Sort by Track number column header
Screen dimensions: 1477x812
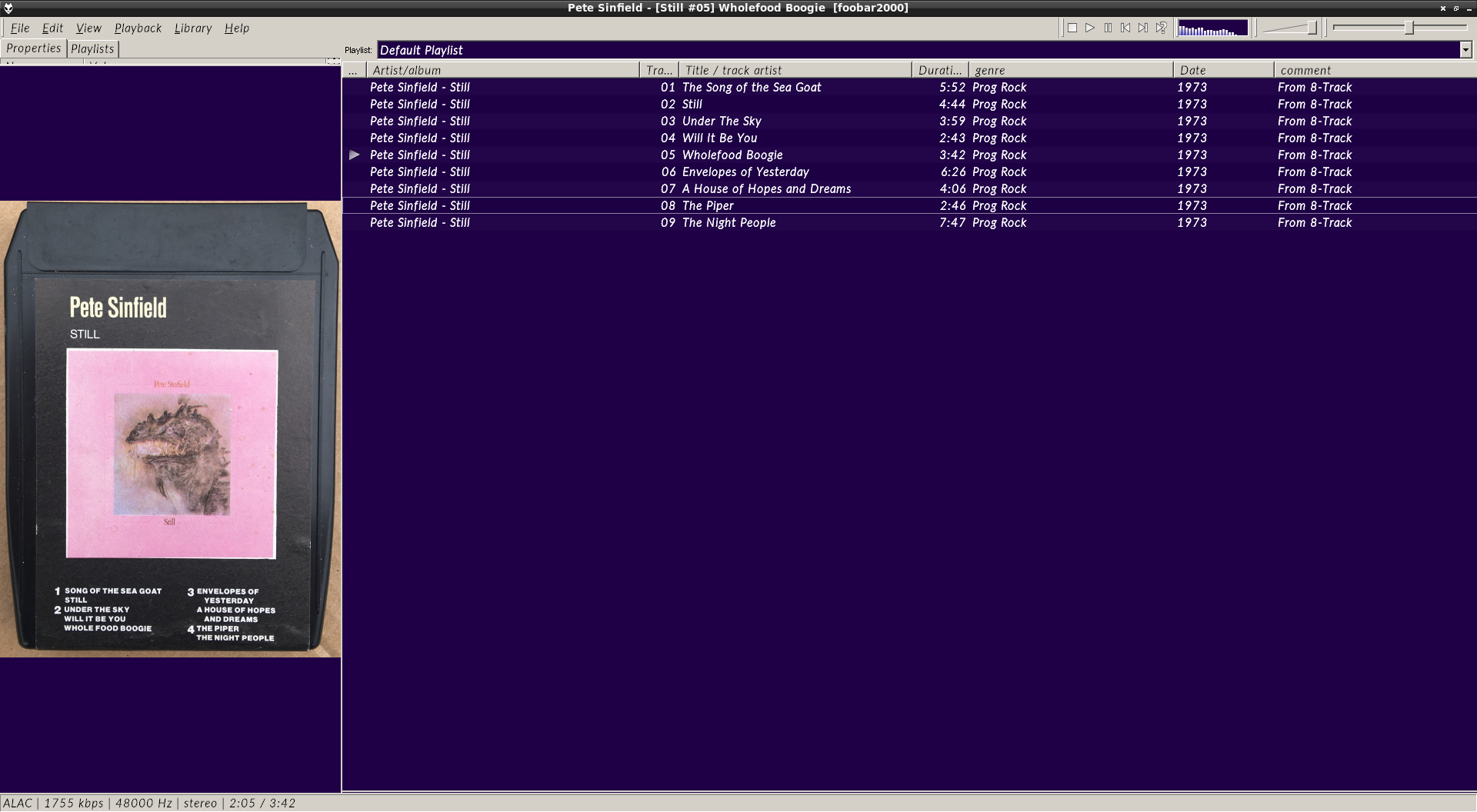(x=659, y=70)
